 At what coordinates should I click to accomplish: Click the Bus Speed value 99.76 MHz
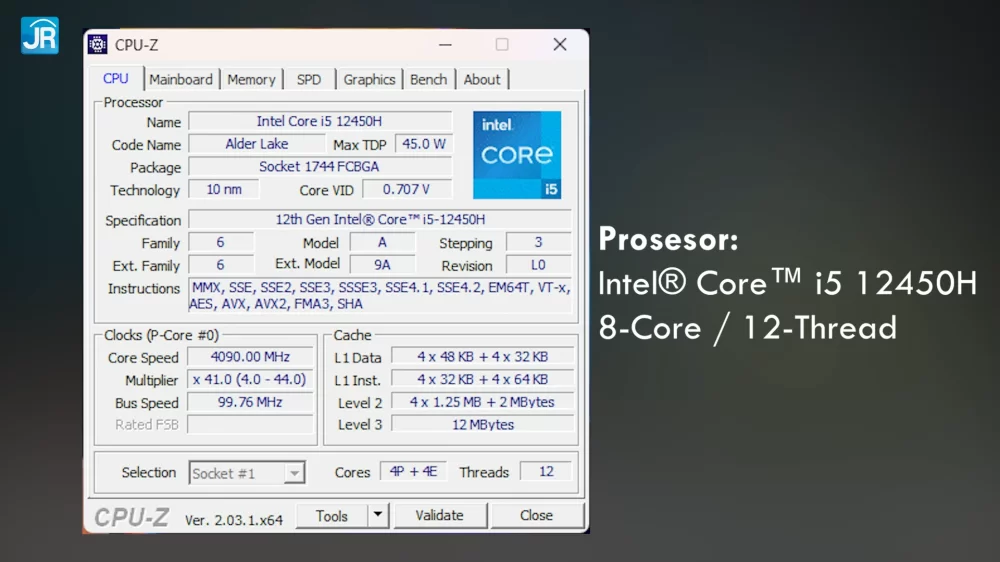pyautogui.click(x=250, y=402)
